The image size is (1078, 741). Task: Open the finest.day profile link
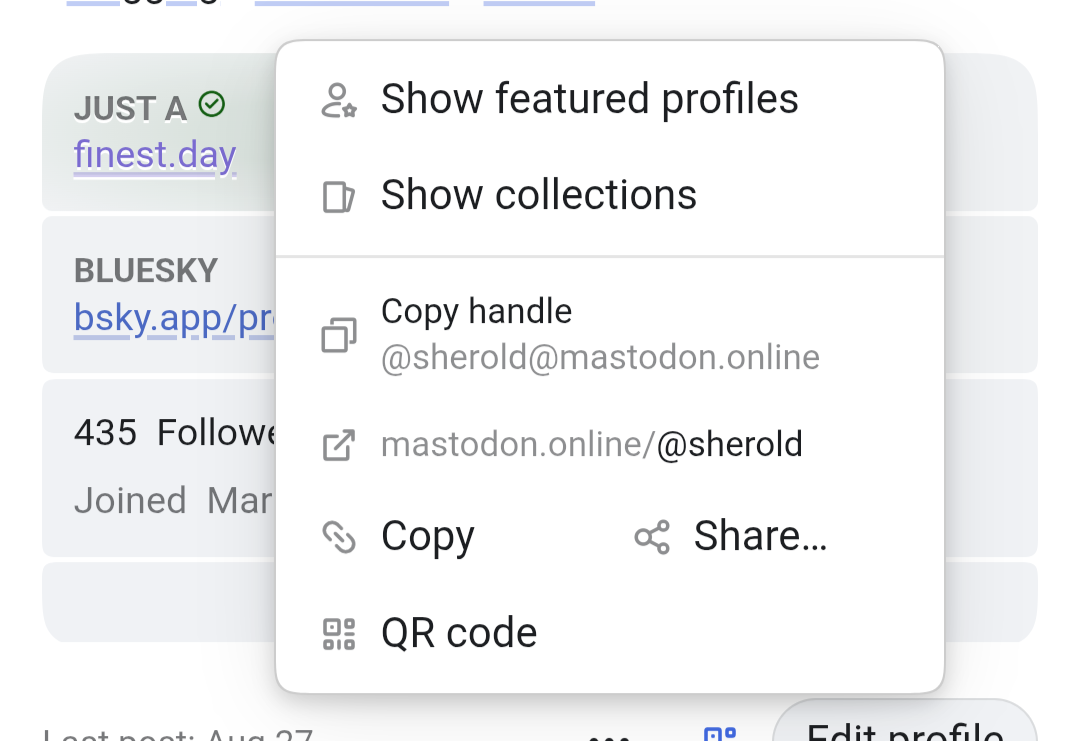tap(155, 155)
